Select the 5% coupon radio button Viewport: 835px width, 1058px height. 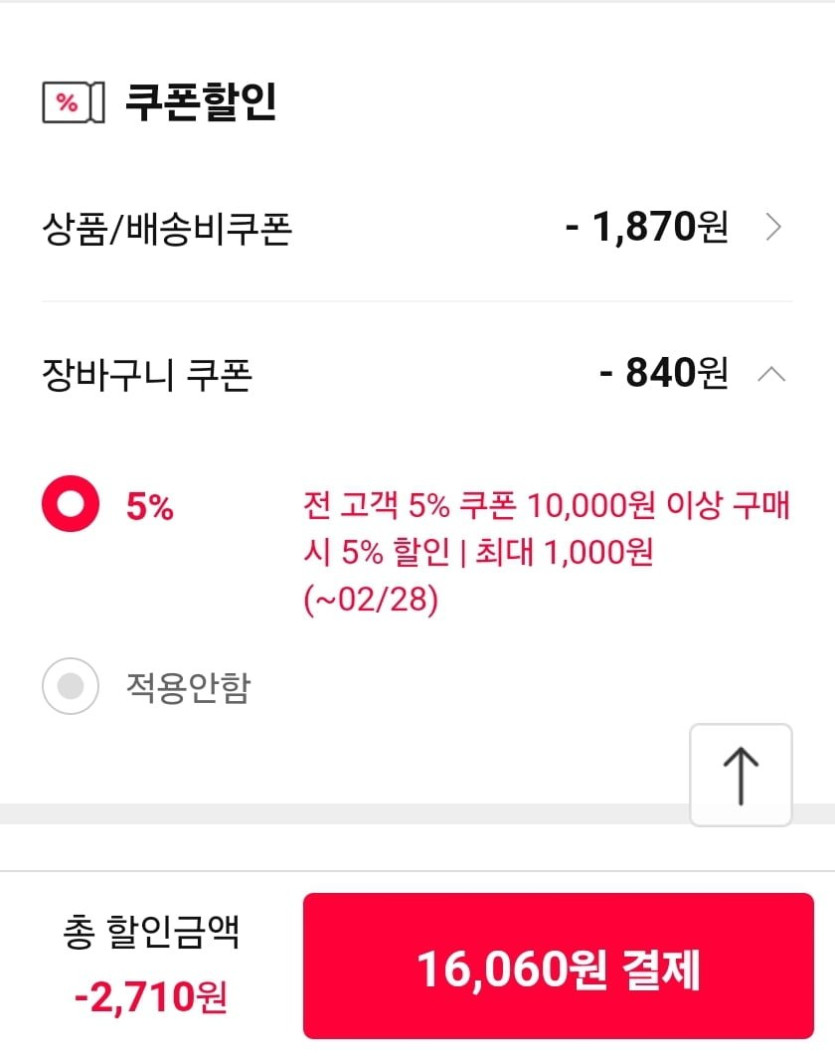click(70, 505)
